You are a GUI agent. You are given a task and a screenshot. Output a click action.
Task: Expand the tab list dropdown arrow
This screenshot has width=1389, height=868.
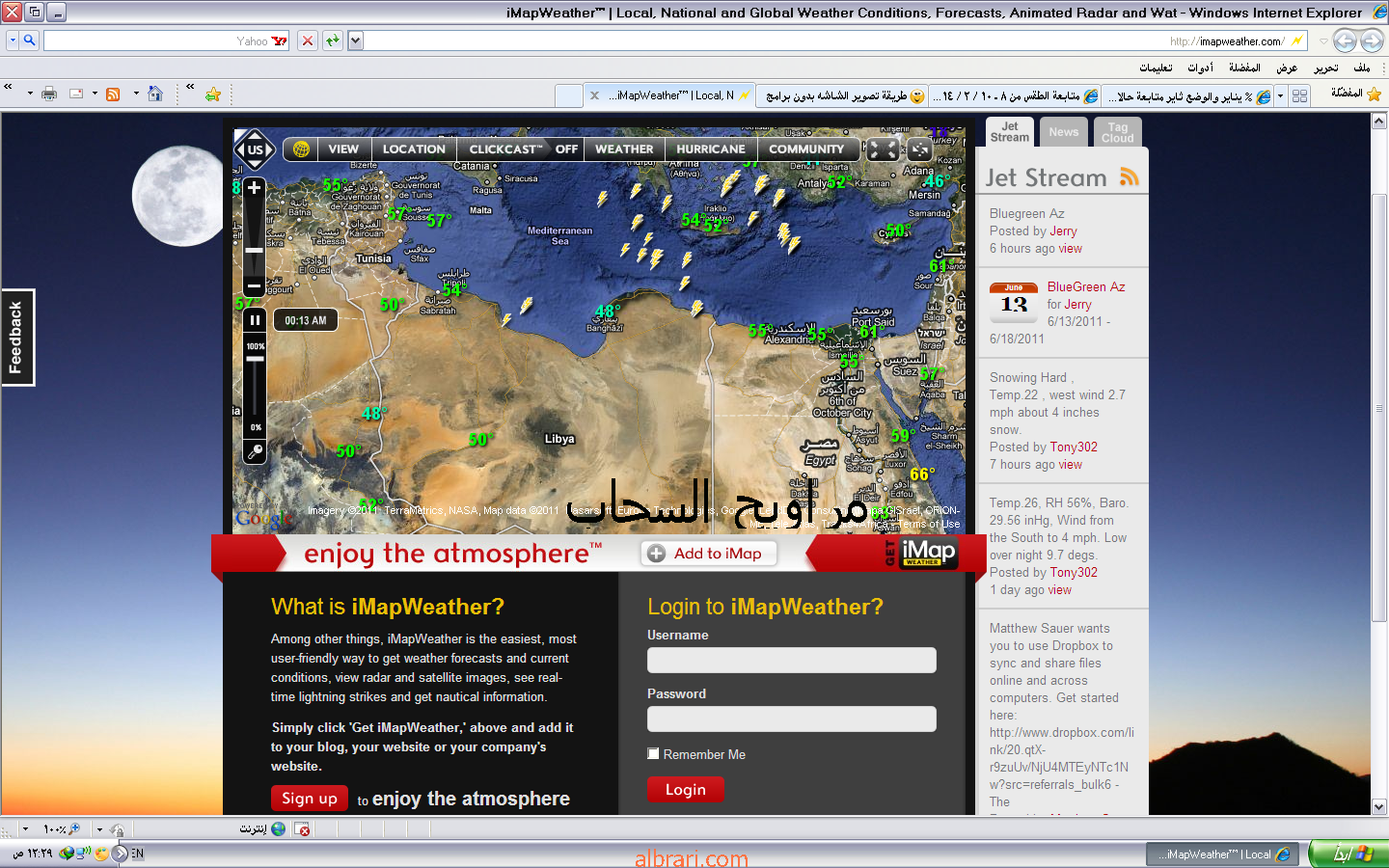click(1280, 95)
